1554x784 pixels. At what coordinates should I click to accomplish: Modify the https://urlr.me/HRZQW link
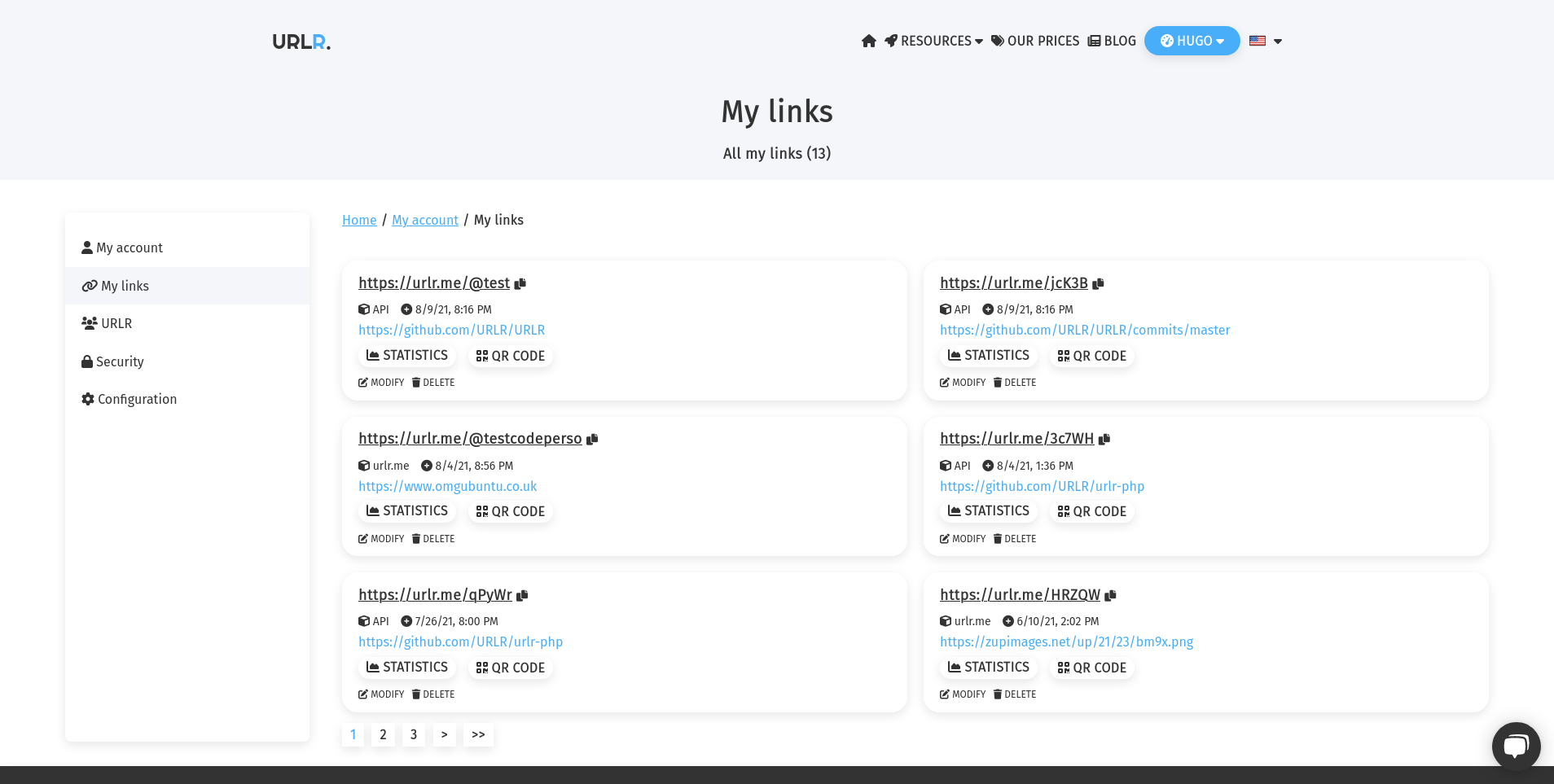962,694
